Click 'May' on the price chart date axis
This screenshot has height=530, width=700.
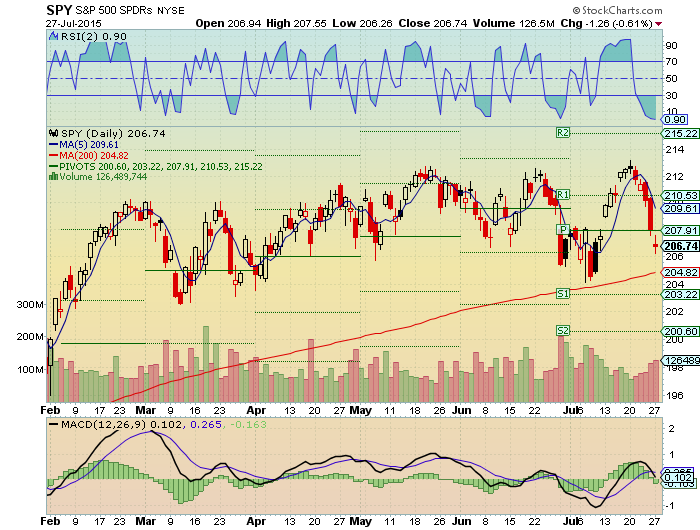coord(361,410)
